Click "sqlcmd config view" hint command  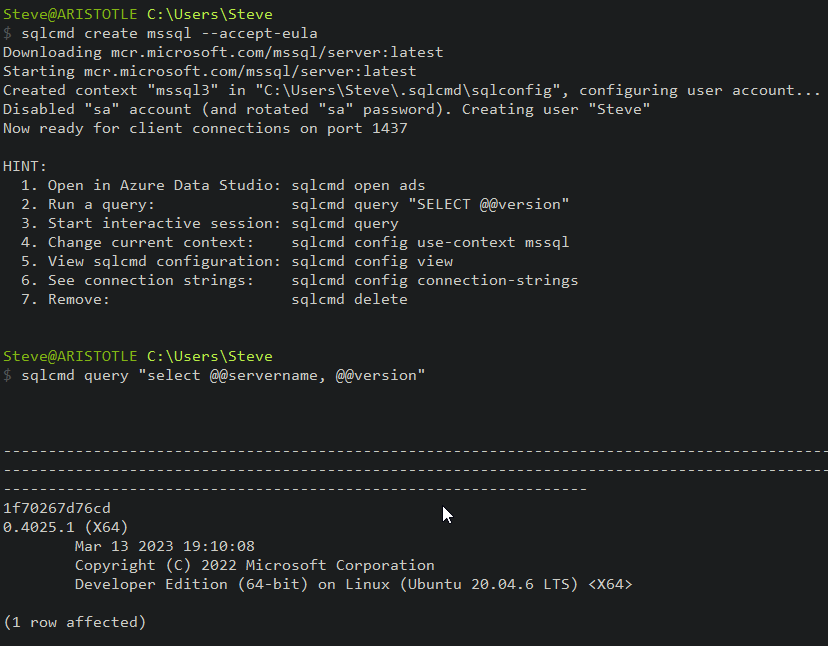(372, 261)
